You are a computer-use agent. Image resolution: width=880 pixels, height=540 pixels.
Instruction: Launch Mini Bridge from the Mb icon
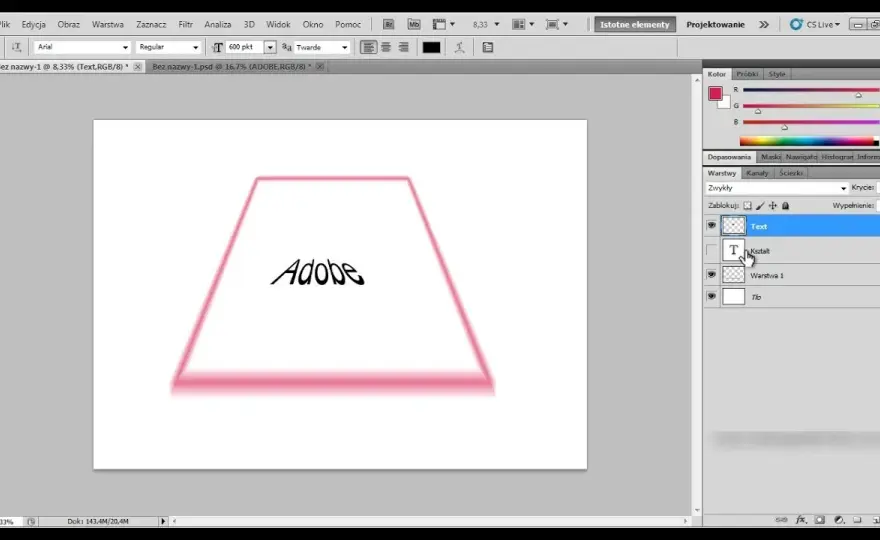point(414,25)
